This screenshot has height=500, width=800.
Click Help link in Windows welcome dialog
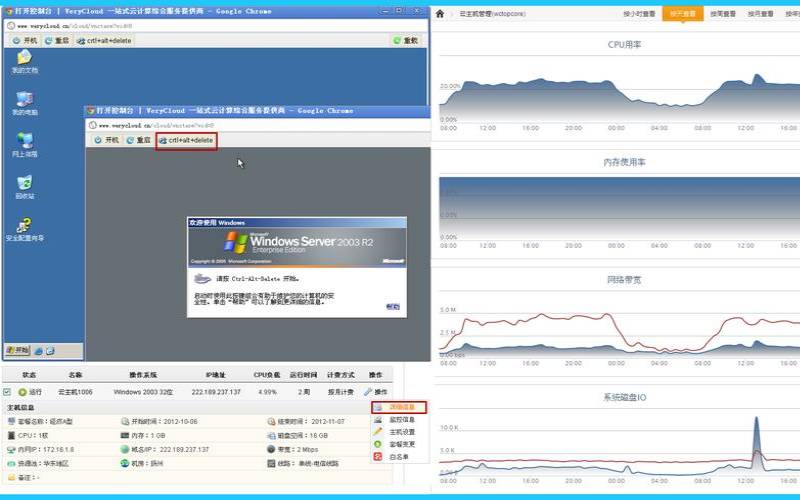click(393, 307)
